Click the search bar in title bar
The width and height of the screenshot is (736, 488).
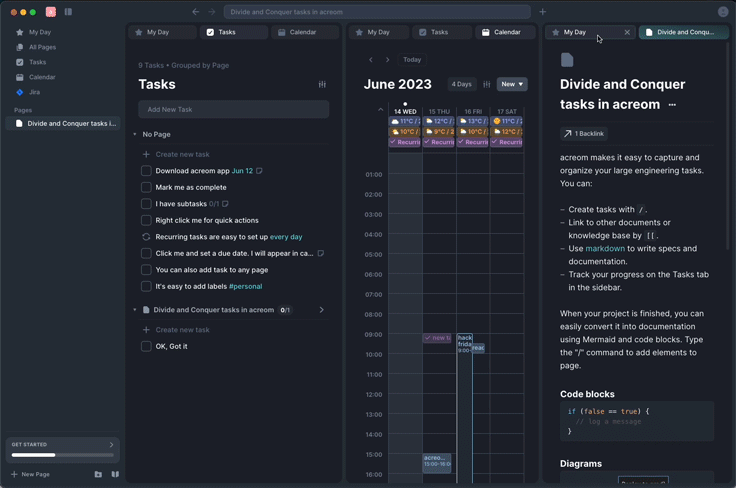click(377, 12)
